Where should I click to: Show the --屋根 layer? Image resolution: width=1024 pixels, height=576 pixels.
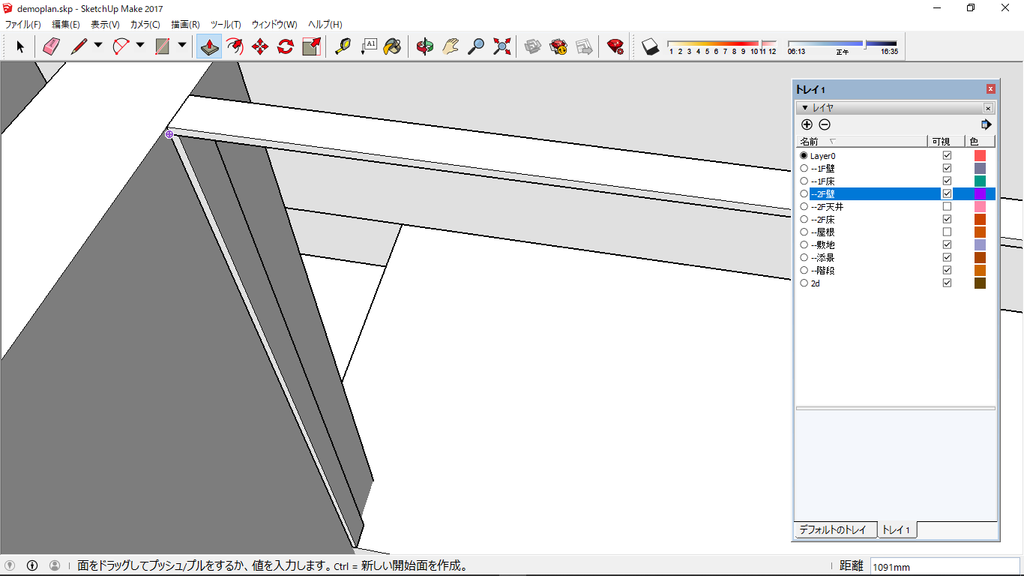click(947, 232)
